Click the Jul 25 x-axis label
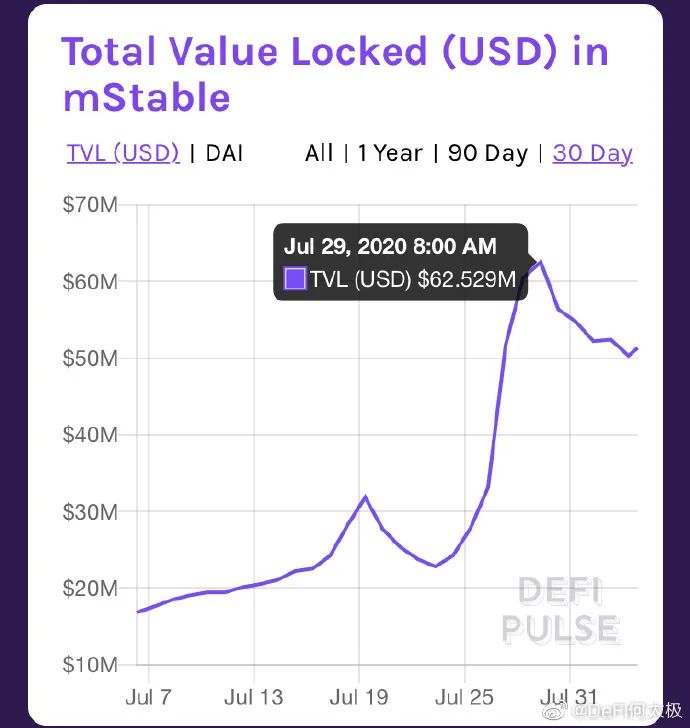Screen dimensions: 690x728 (x=464, y=696)
